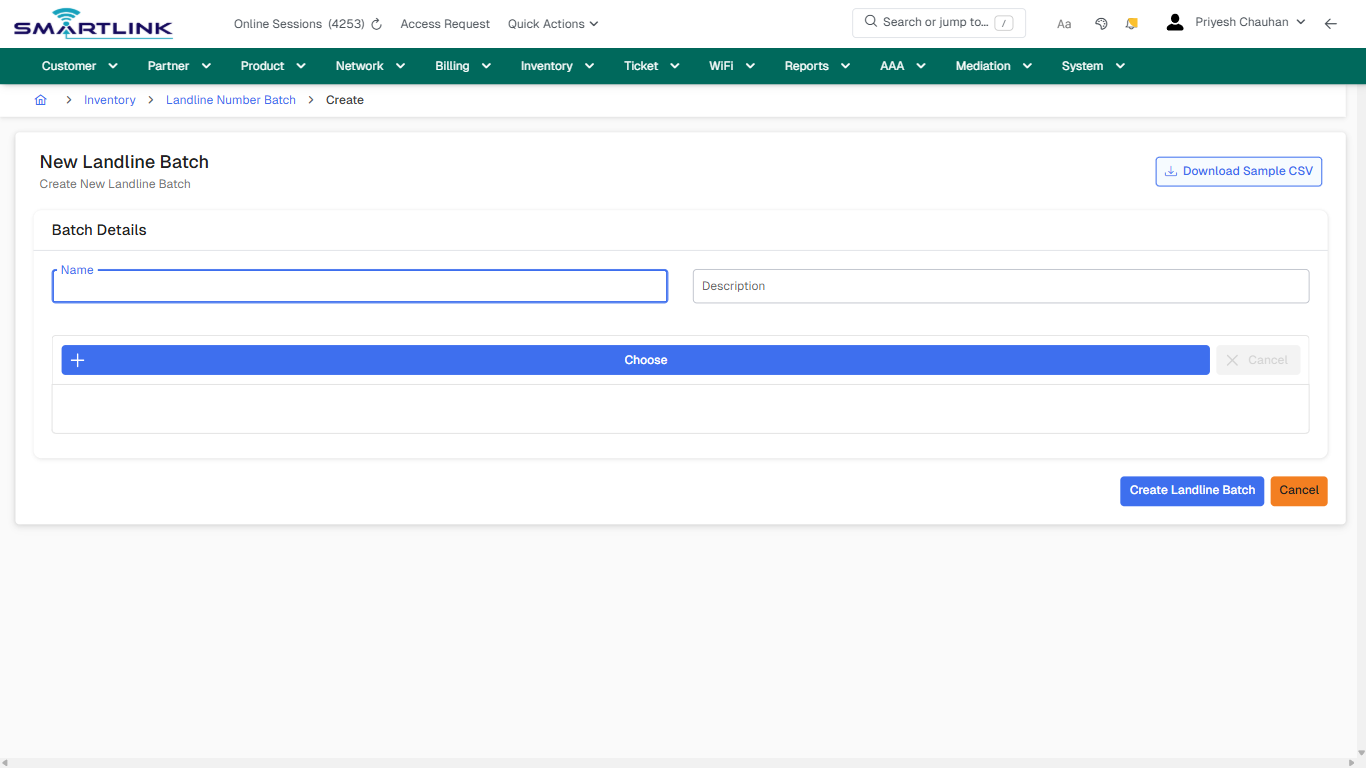This screenshot has height=768, width=1366.
Task: Click Access Request in the top bar
Action: (444, 23)
